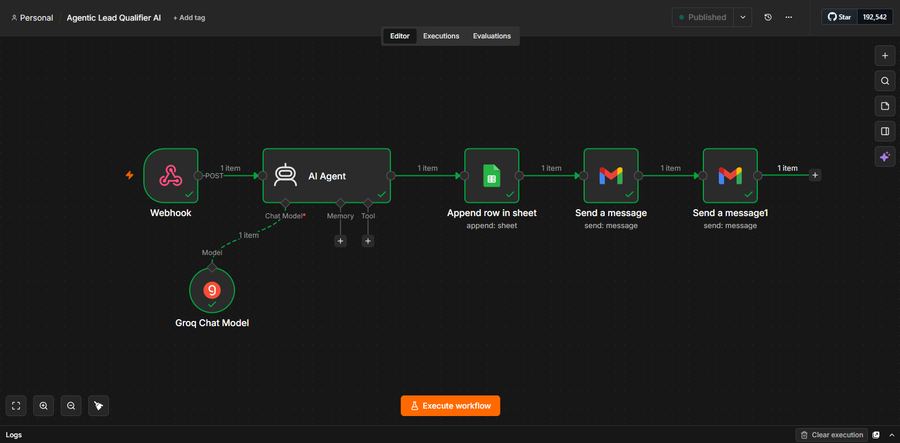Open the Webhook trigger node
Image resolution: width=900 pixels, height=443 pixels.
click(170, 176)
